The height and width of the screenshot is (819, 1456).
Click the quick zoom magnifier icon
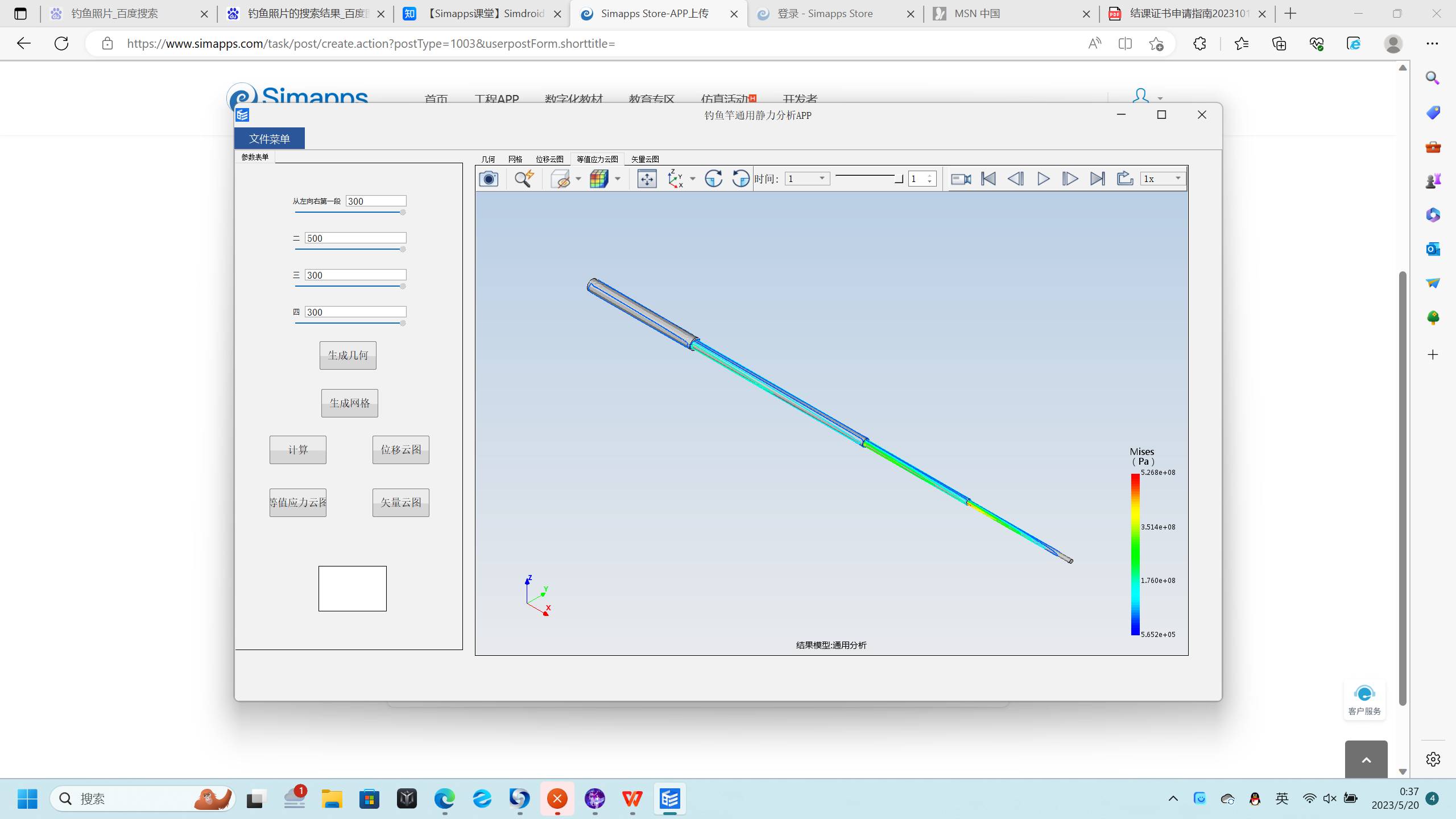click(x=524, y=179)
